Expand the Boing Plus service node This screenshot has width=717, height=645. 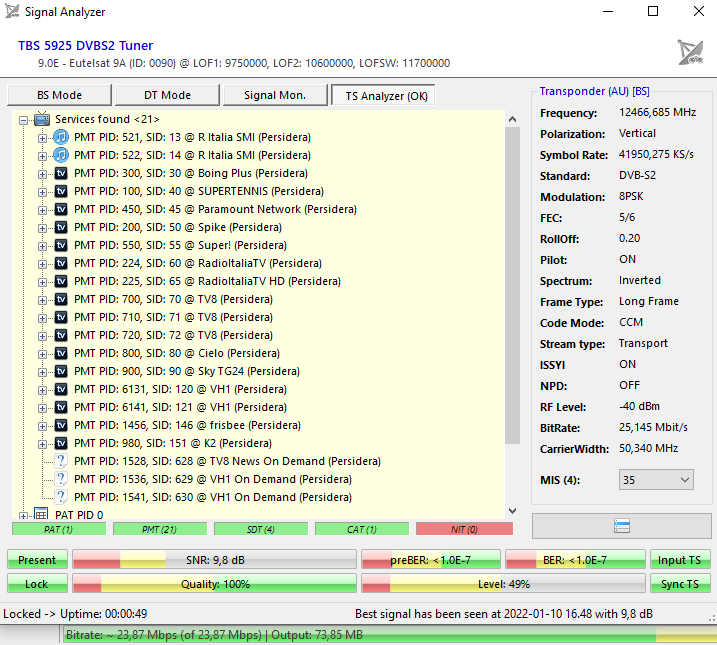pos(42,174)
